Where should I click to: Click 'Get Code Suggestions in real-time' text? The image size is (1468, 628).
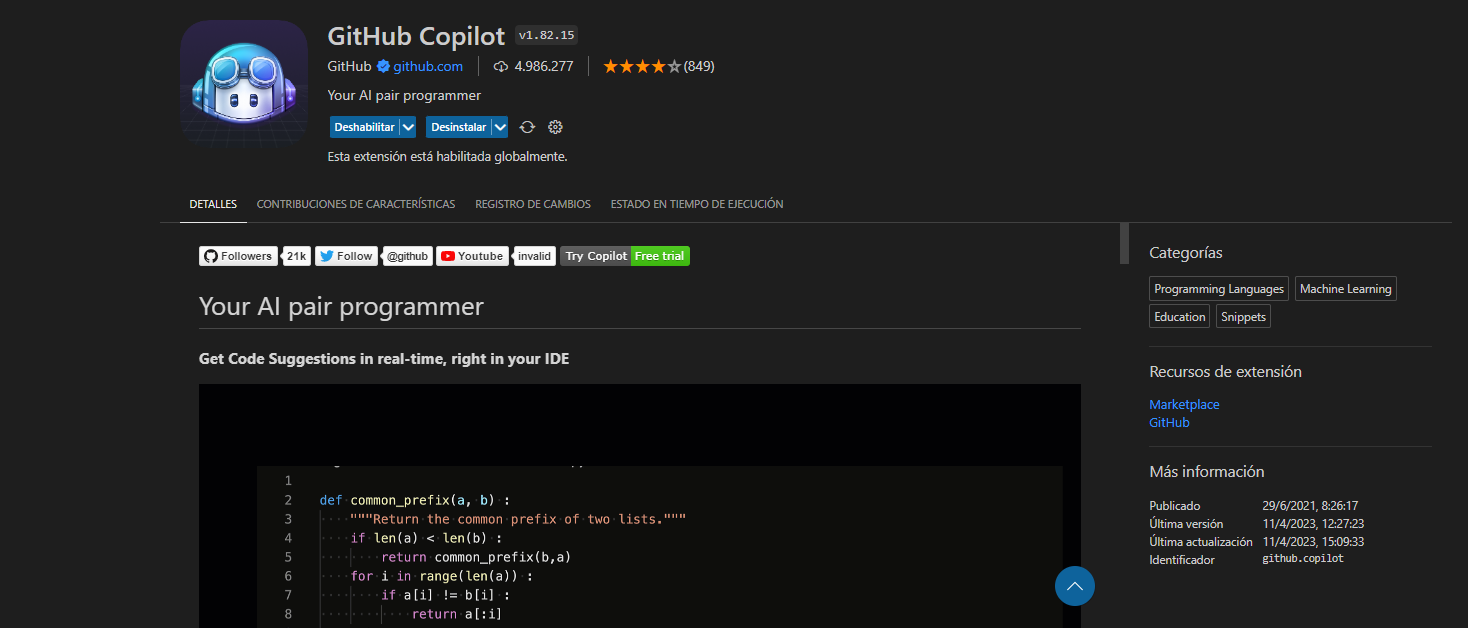click(384, 359)
